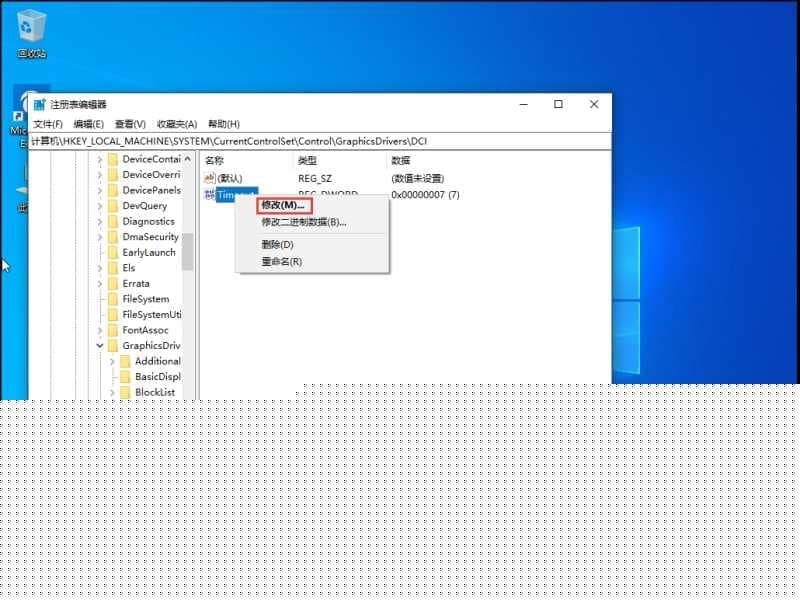The height and width of the screenshot is (600, 800).
Task: Click the tree scrollbar up arrow
Action: point(188,159)
